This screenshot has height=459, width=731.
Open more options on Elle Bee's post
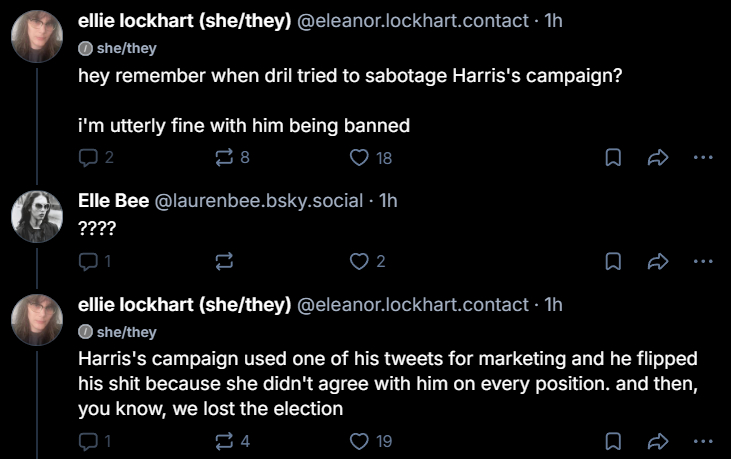(703, 261)
